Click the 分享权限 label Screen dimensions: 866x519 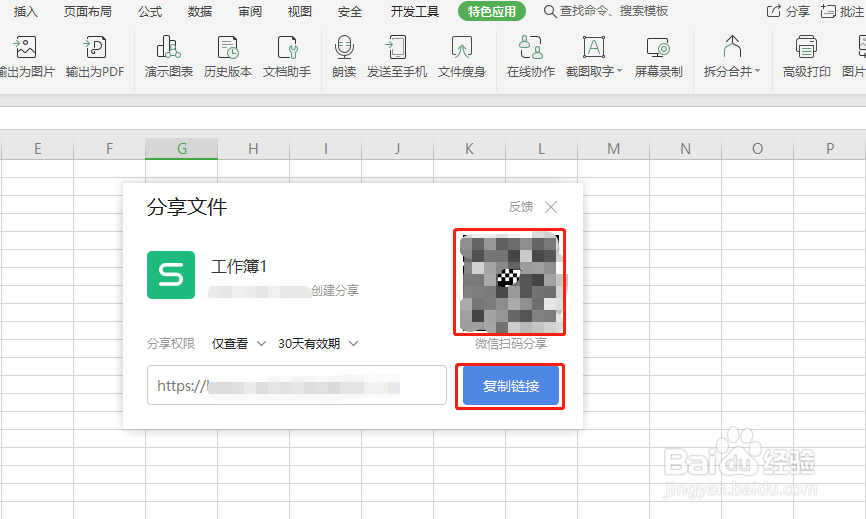point(171,343)
